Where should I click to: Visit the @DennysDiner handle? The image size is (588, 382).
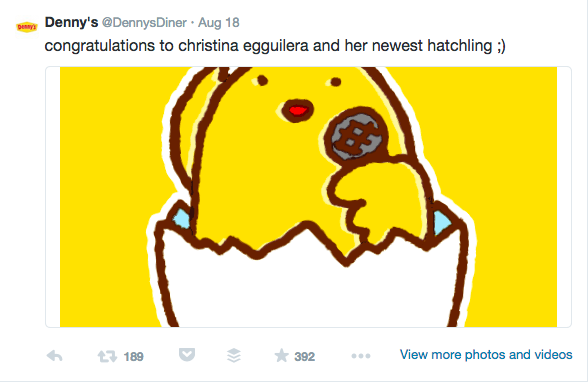144,22
